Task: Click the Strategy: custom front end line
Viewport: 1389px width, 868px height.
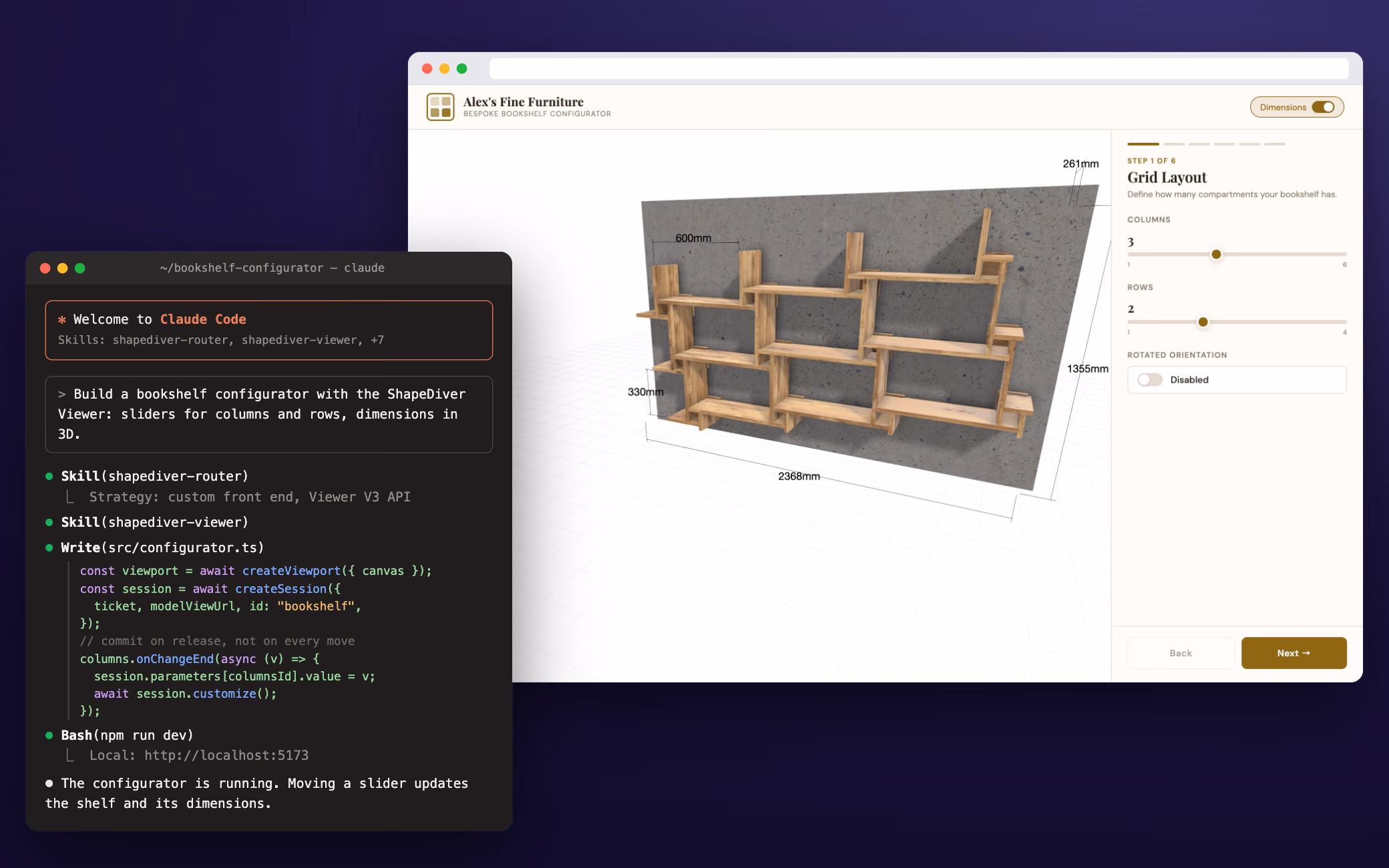Action: tap(250, 497)
